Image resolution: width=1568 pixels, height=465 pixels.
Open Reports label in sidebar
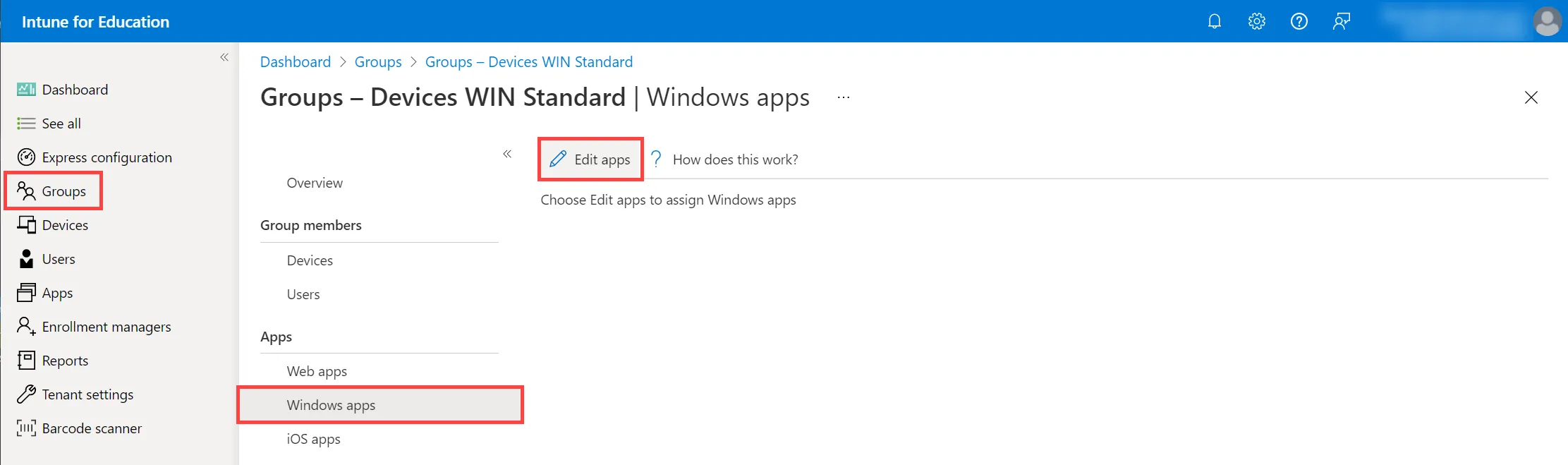(x=65, y=361)
